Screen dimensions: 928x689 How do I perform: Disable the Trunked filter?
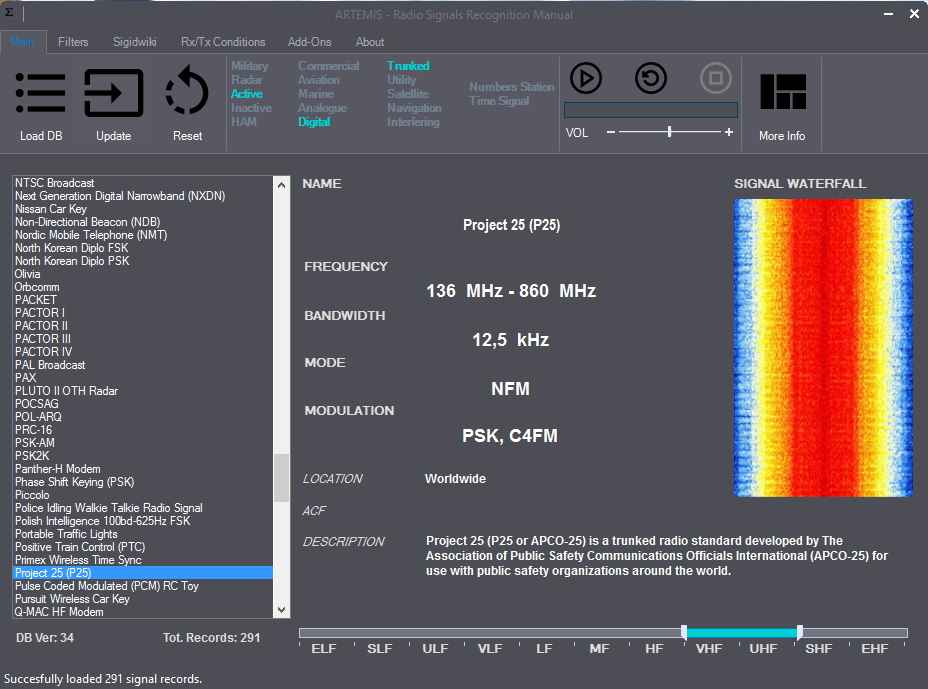tap(408, 66)
